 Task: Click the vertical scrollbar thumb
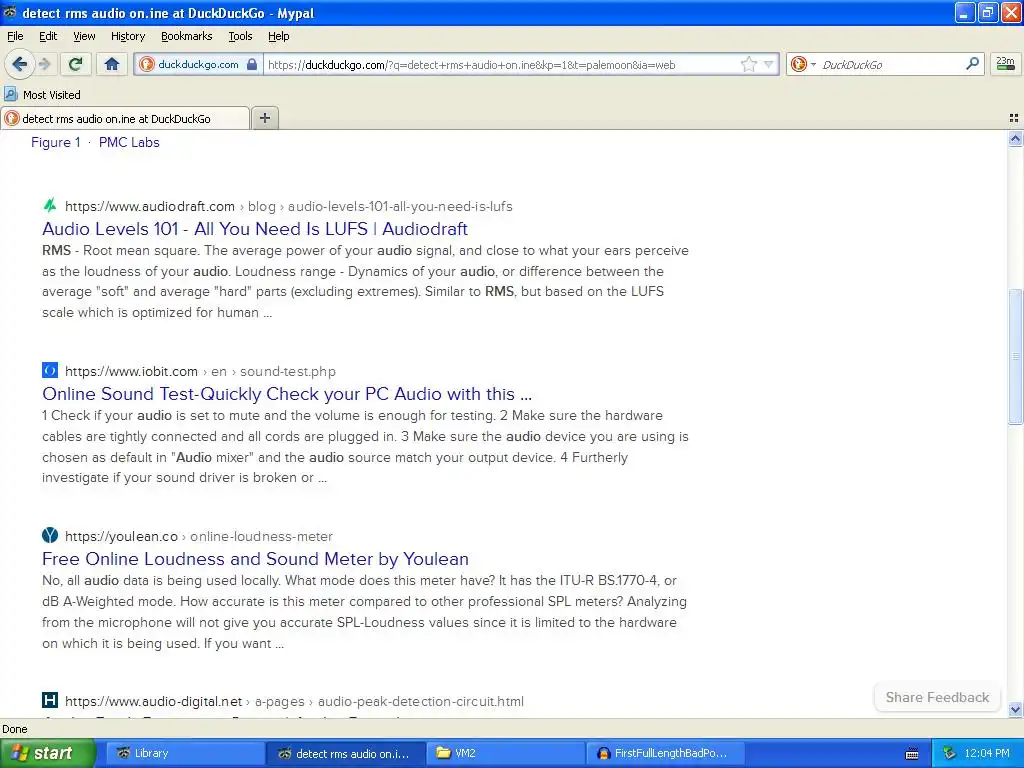pyautogui.click(x=1015, y=356)
